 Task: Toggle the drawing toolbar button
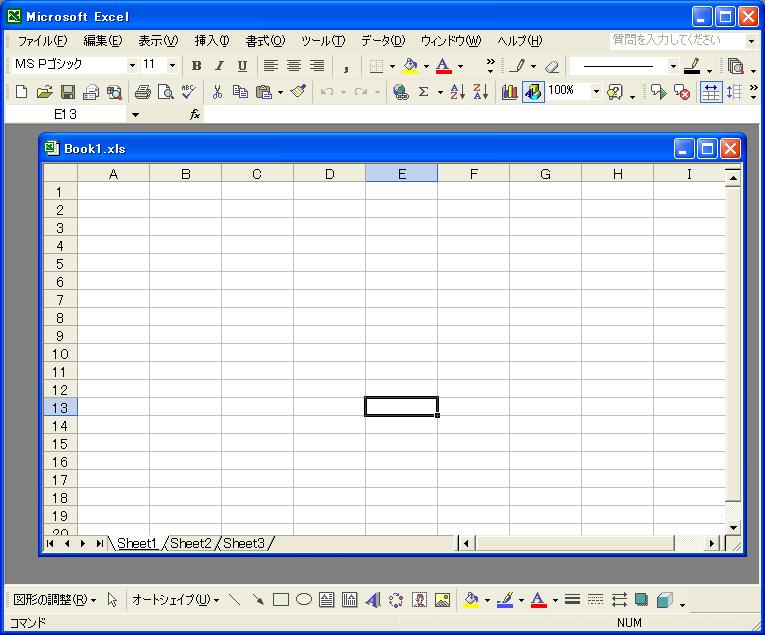[533, 92]
